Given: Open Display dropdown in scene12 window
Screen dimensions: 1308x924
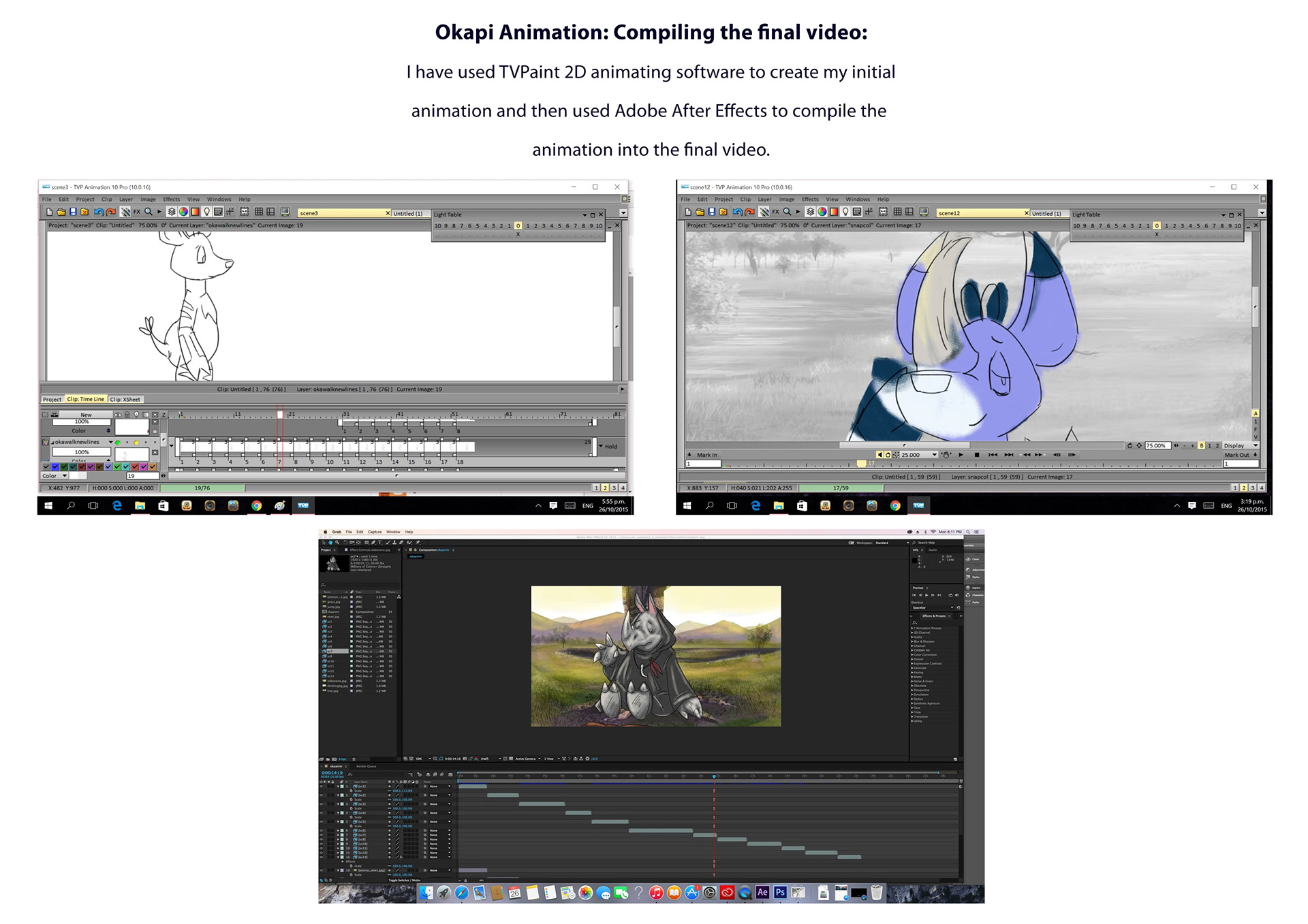Looking at the screenshot, I should point(1241,445).
